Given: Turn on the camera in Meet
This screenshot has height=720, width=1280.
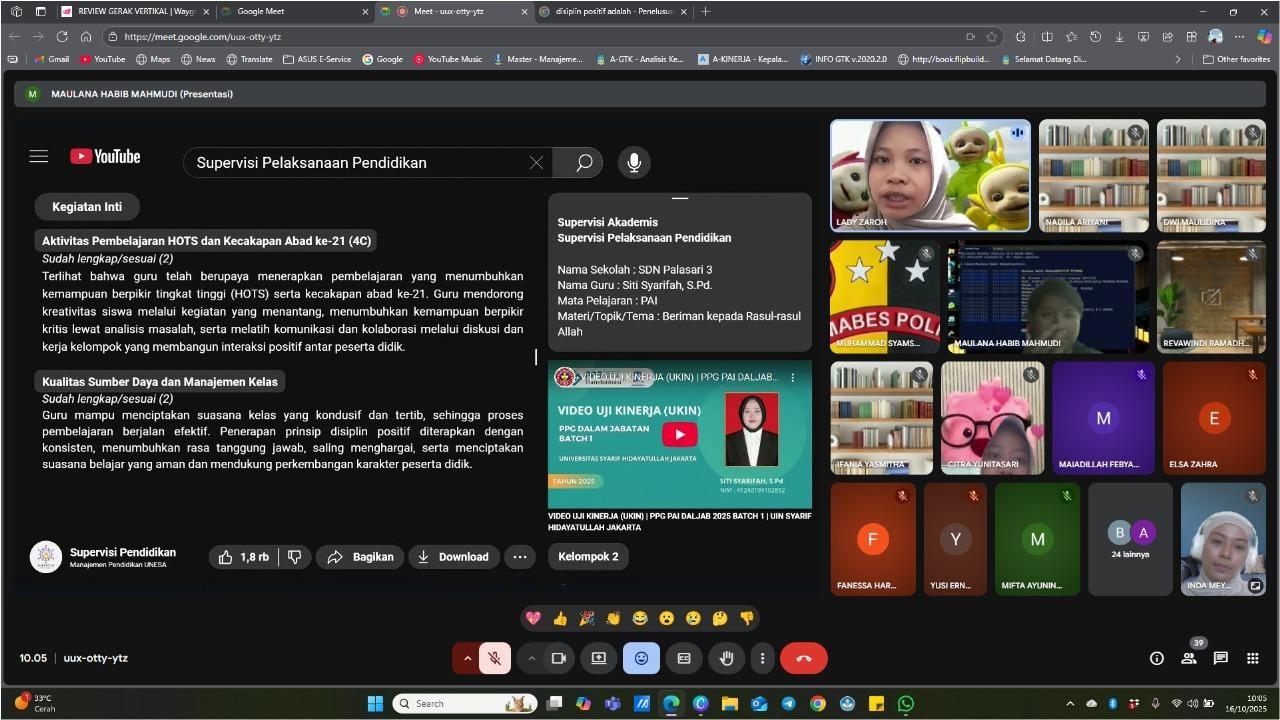Looking at the screenshot, I should point(559,658).
